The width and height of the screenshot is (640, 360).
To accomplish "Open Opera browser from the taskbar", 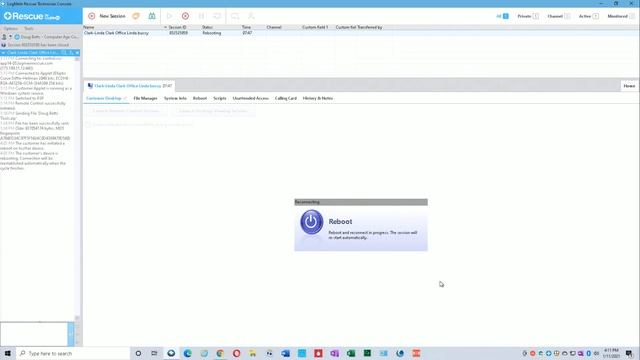I will [236, 353].
